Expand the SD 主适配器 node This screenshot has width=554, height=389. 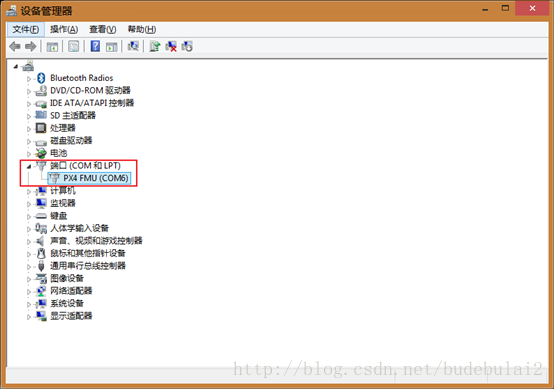pos(29,116)
